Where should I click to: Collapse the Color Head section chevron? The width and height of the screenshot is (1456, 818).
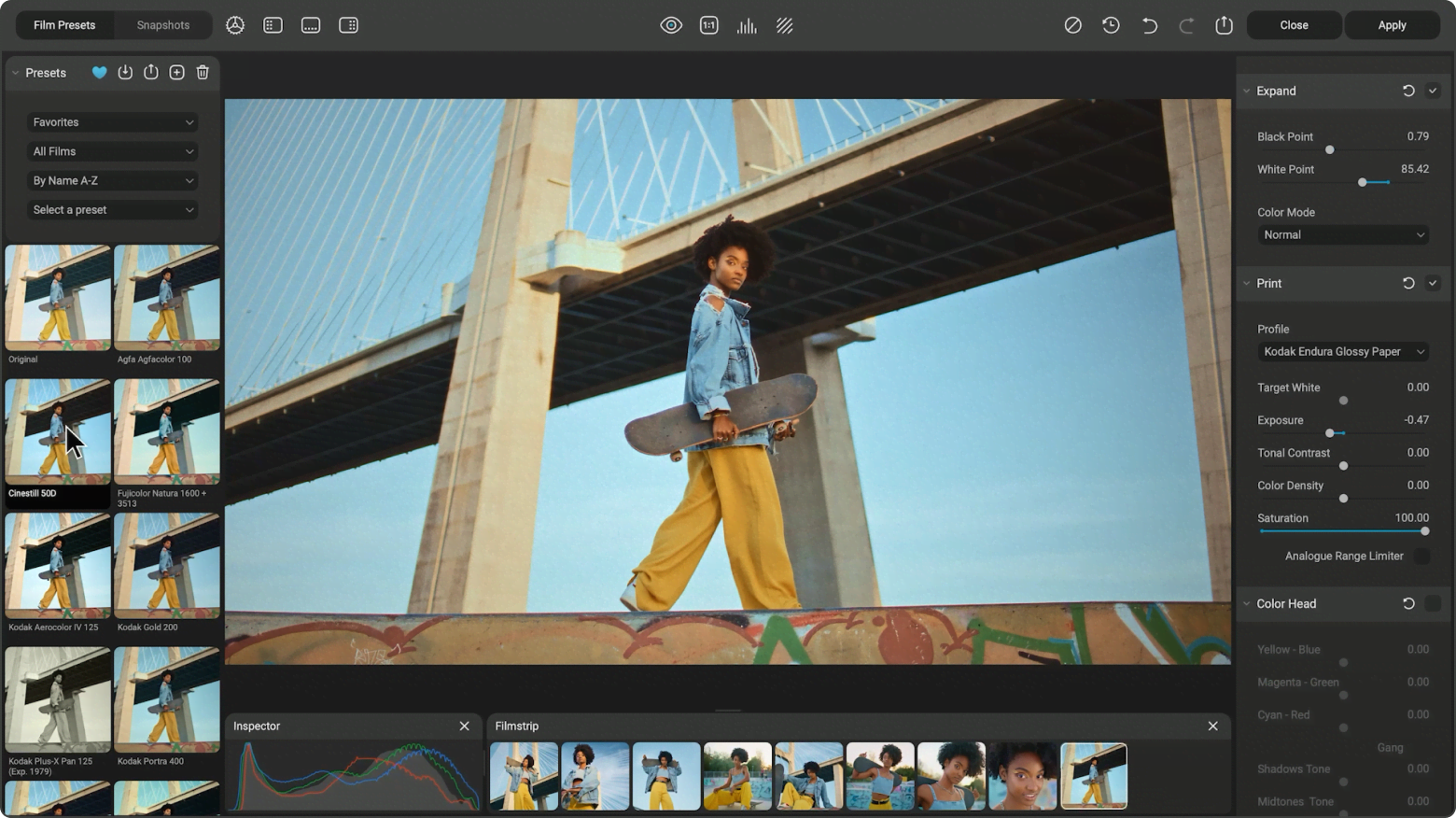click(x=1246, y=604)
